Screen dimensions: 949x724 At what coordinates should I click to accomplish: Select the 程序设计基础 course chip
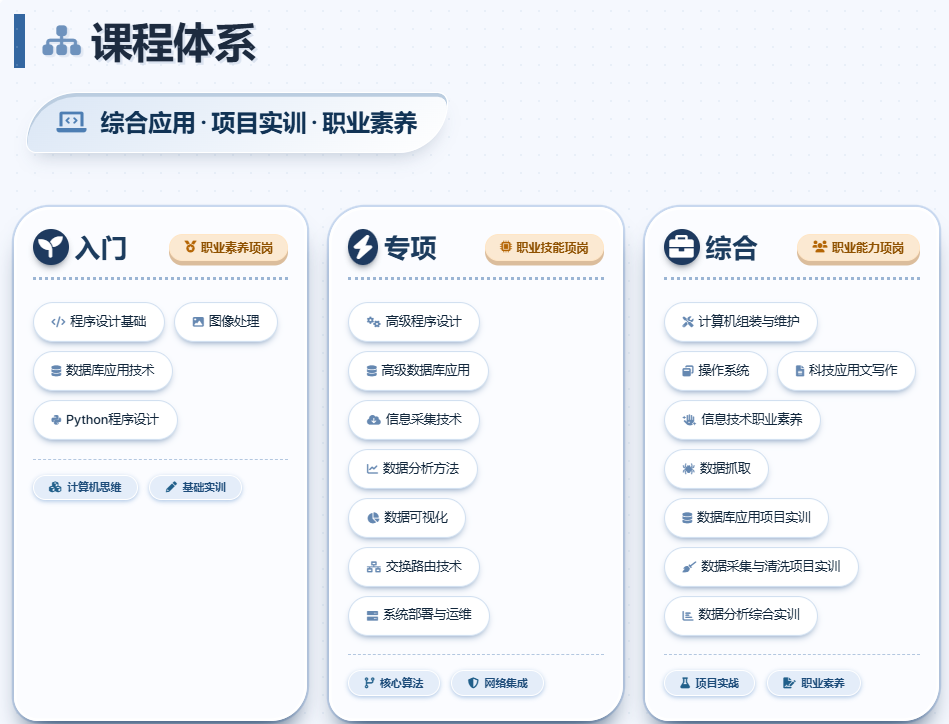point(99,322)
